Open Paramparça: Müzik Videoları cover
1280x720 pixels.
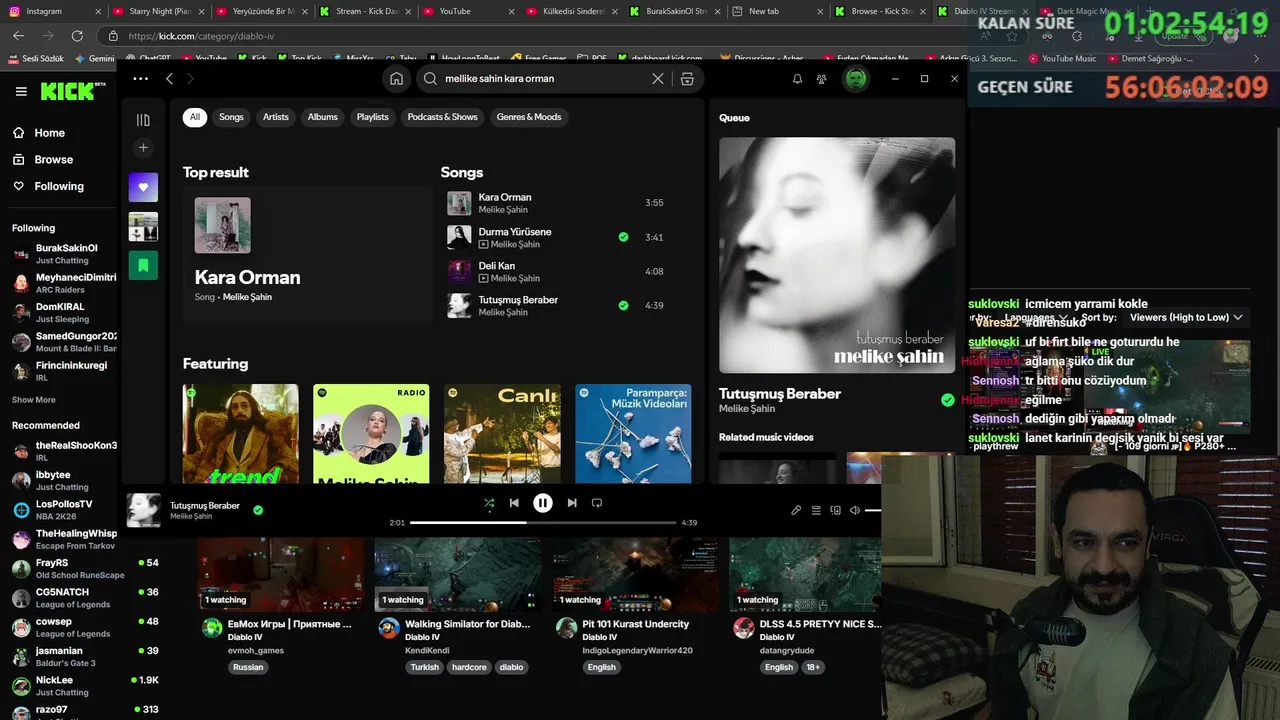click(633, 433)
